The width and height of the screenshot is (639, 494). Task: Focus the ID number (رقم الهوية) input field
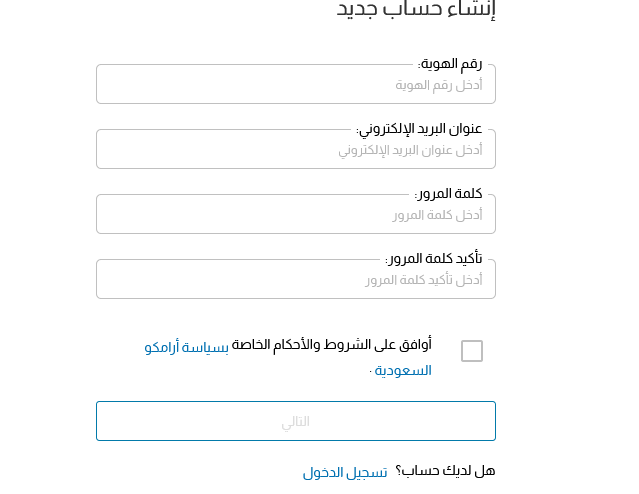pos(296,84)
